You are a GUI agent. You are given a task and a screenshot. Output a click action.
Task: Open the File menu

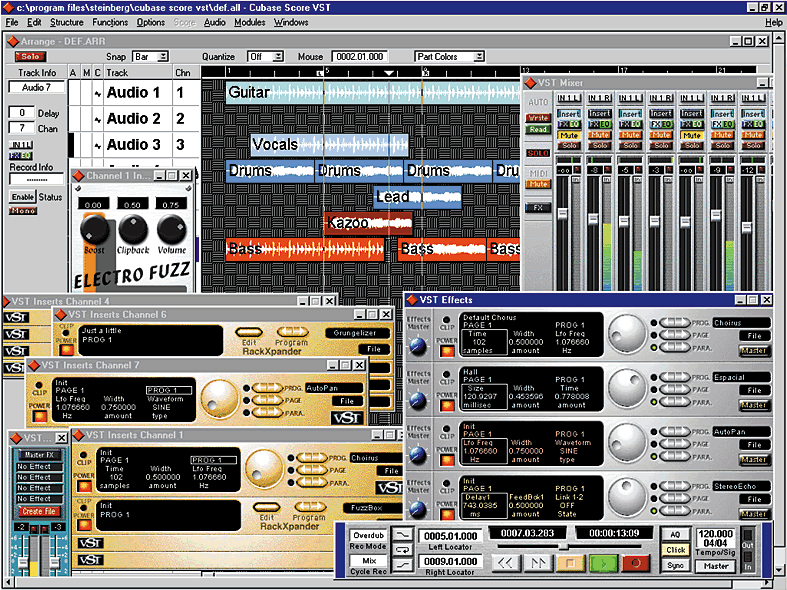point(12,23)
